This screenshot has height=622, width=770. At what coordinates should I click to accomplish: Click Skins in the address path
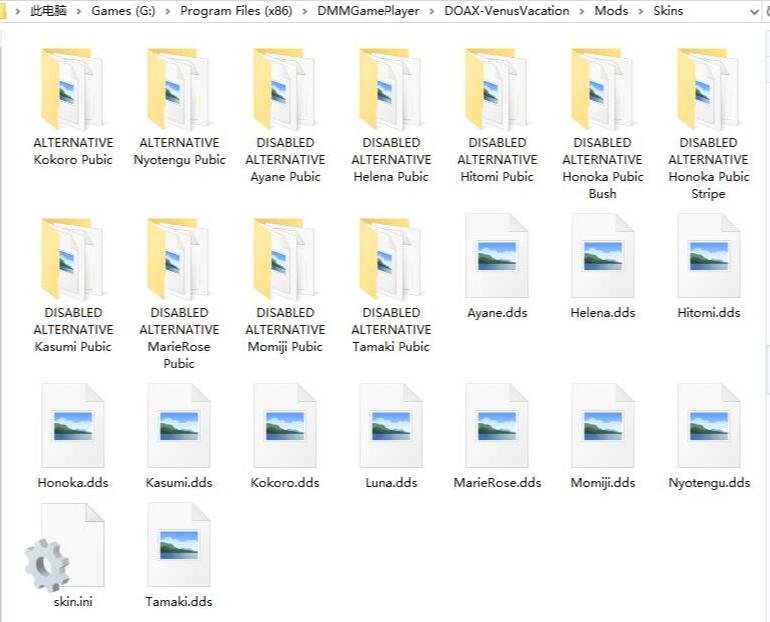pyautogui.click(x=668, y=11)
